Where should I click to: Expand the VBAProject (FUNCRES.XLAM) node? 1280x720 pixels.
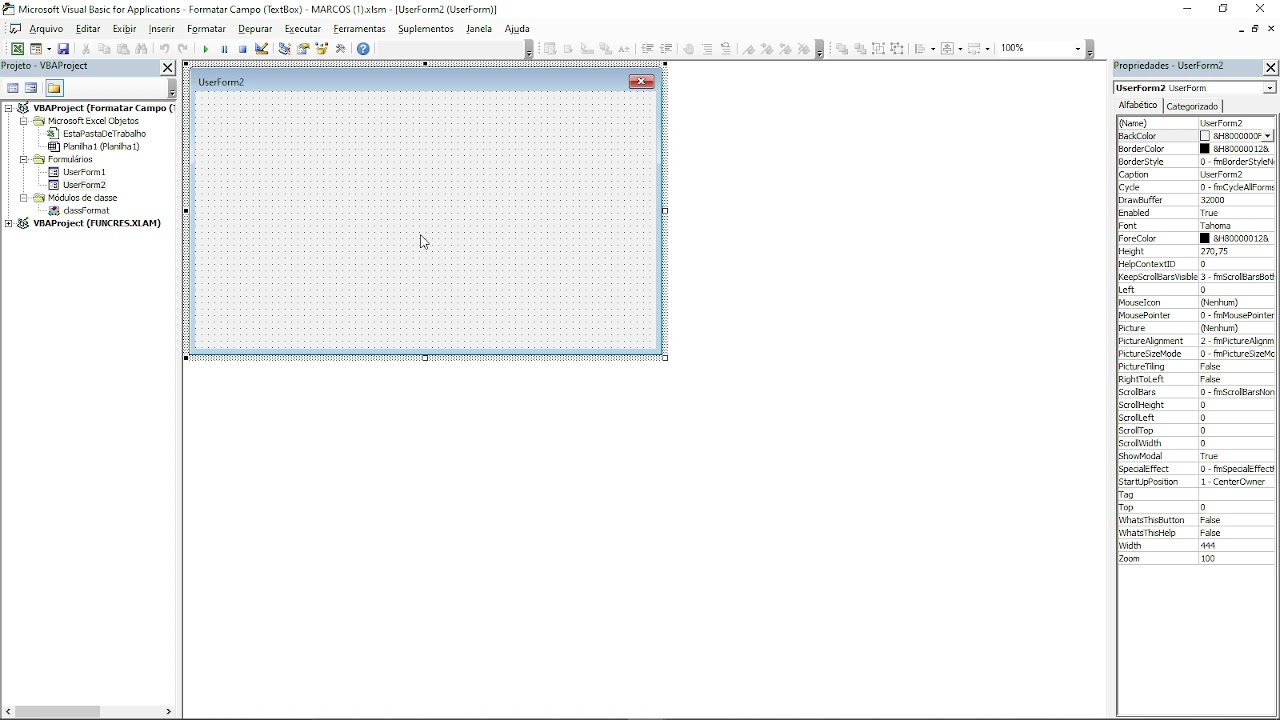[9, 223]
